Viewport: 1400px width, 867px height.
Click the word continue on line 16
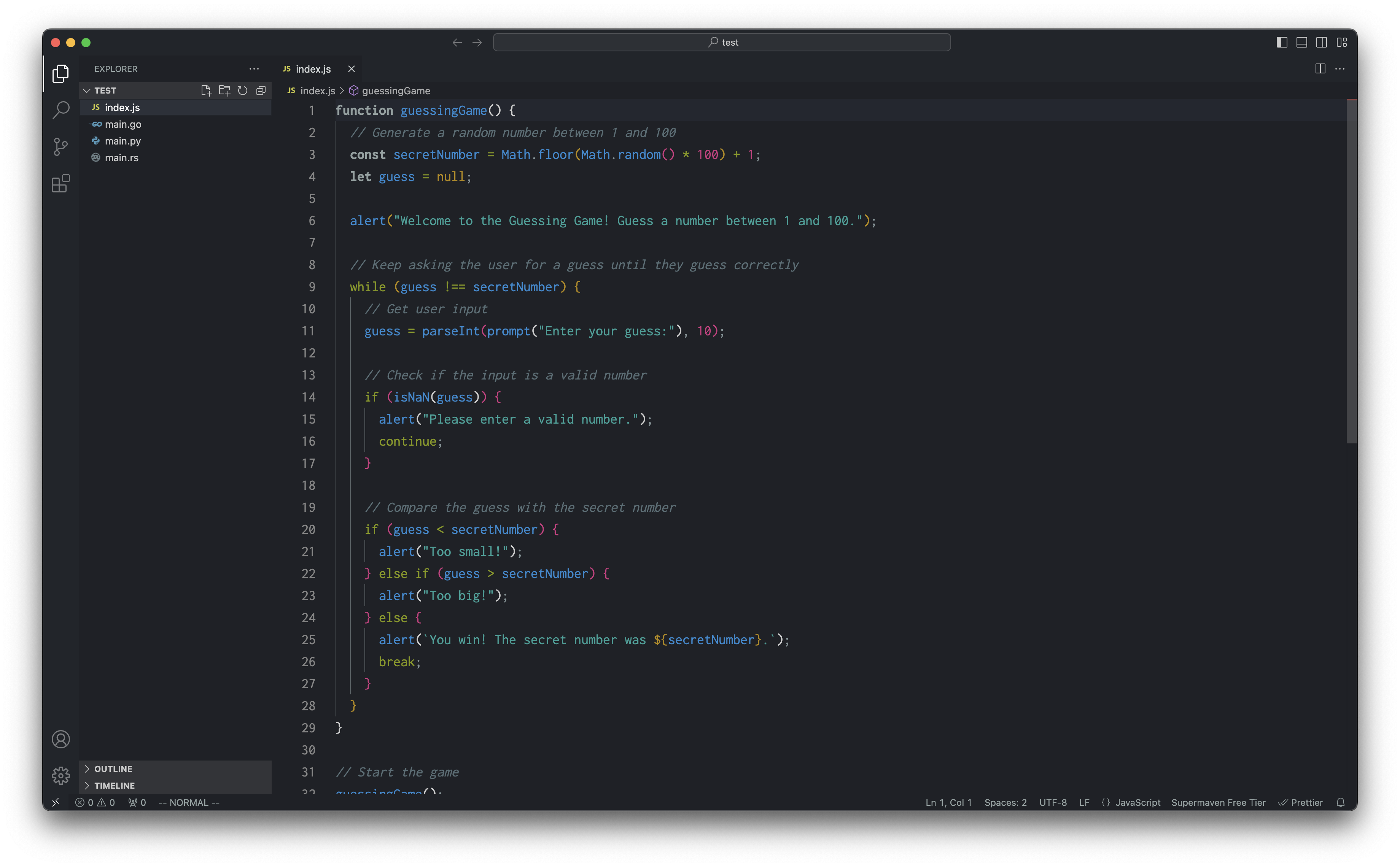[407, 441]
